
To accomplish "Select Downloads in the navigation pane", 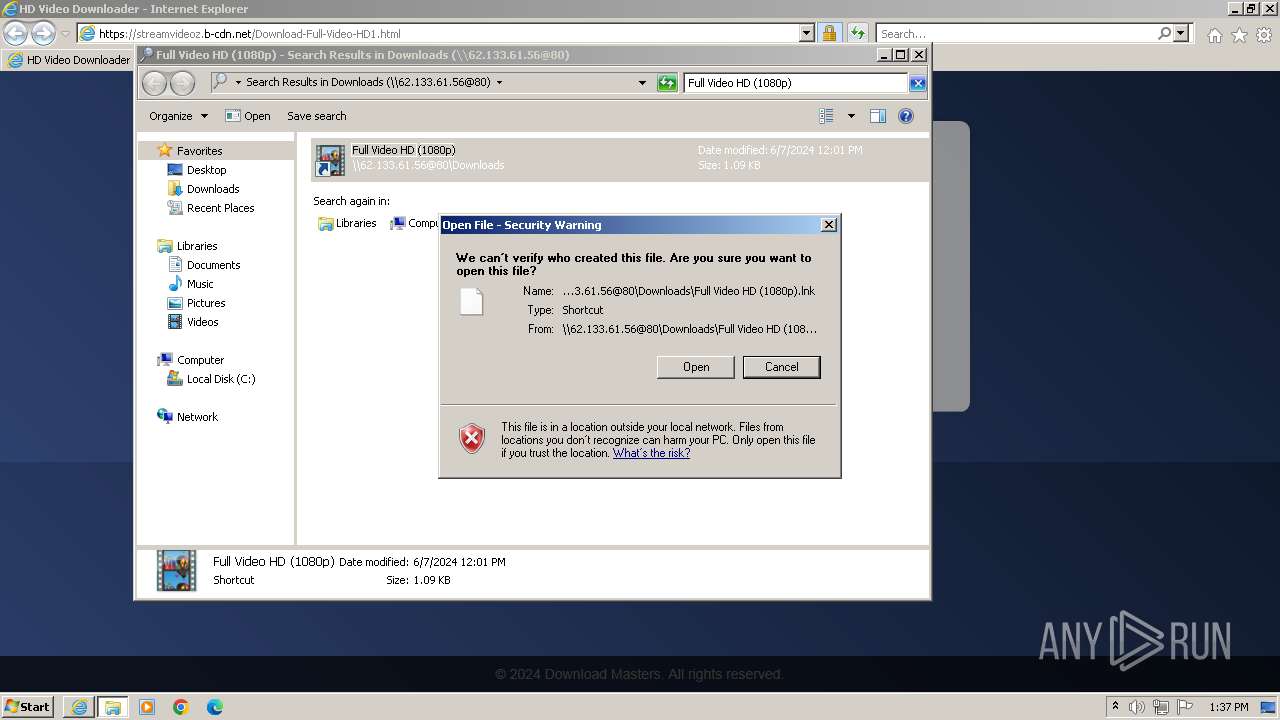I will pyautogui.click(x=212, y=189).
